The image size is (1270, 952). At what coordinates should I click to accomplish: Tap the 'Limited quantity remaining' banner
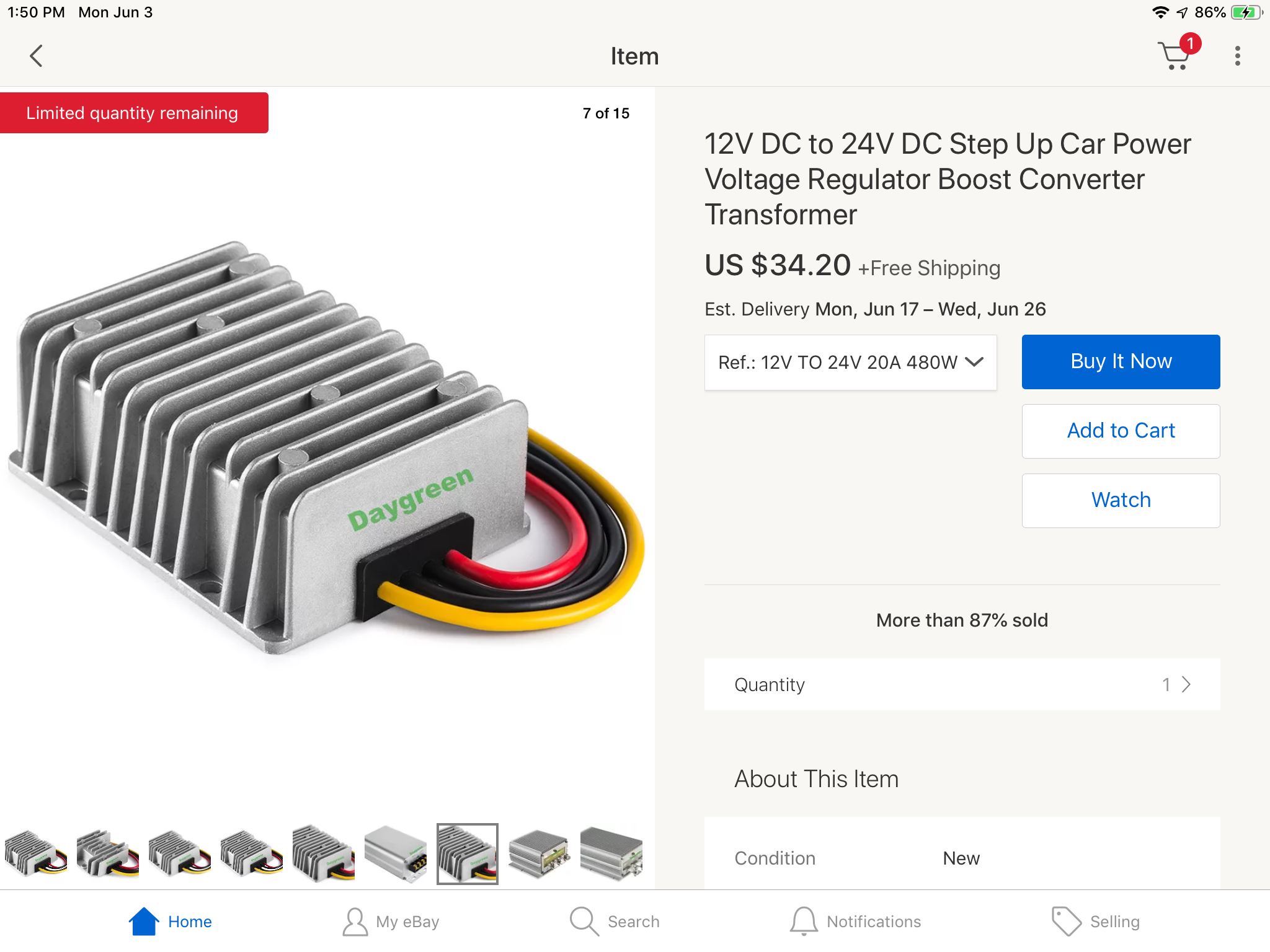coord(134,113)
